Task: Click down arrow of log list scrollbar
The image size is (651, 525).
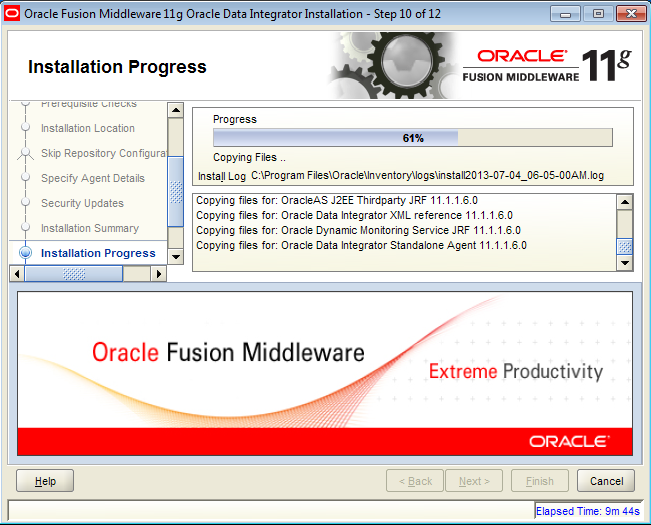Action: [624, 262]
